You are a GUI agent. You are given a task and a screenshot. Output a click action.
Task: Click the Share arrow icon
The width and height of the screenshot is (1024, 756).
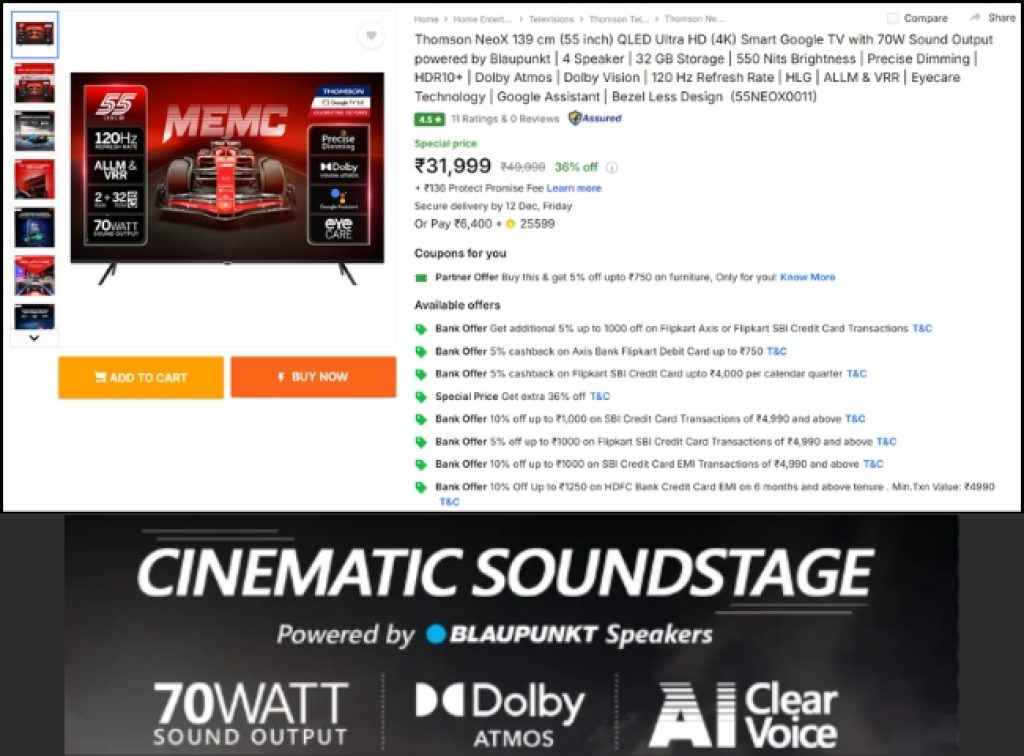[976, 18]
